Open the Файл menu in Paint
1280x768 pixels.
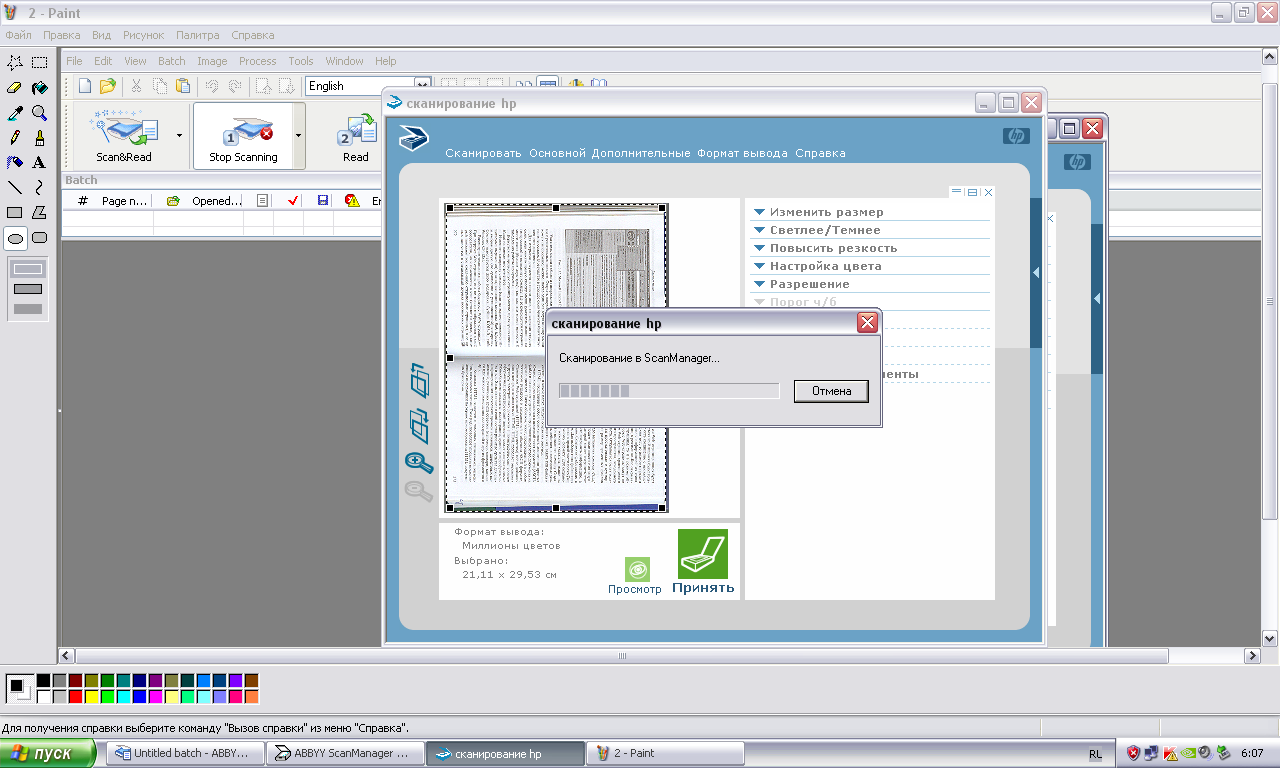[x=18, y=35]
